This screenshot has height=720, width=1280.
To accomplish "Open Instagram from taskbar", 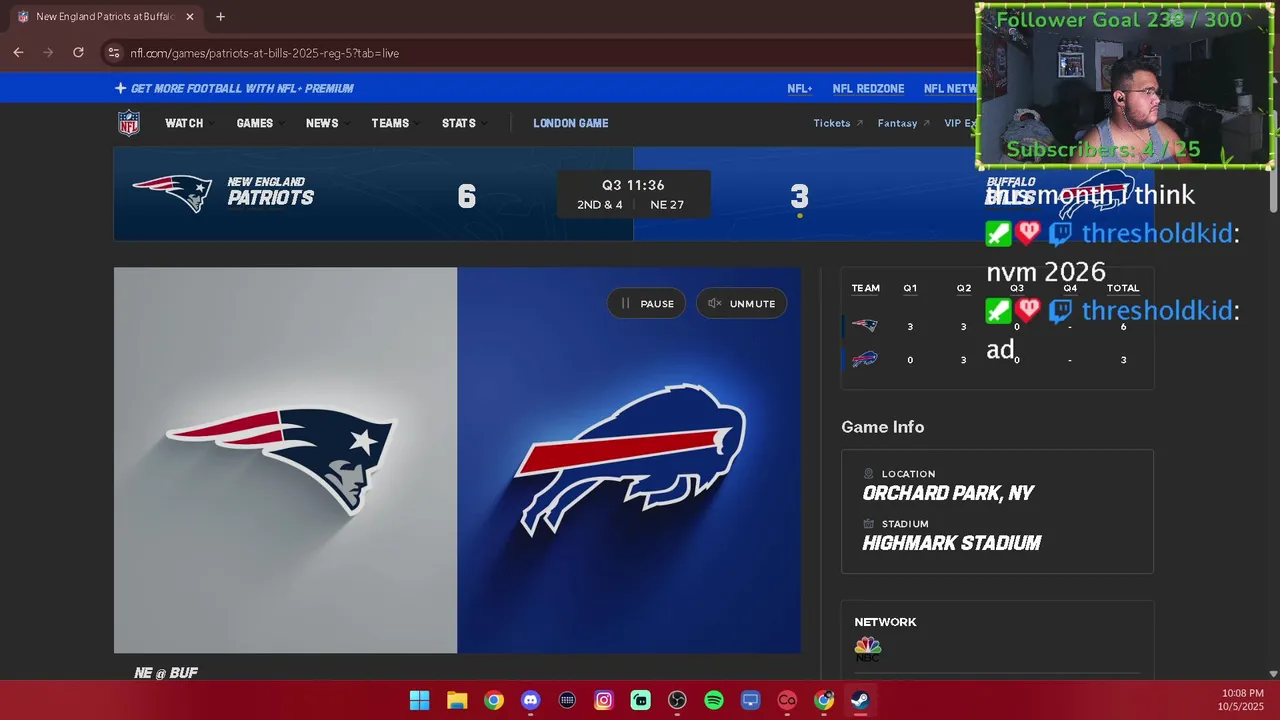I will coord(604,700).
